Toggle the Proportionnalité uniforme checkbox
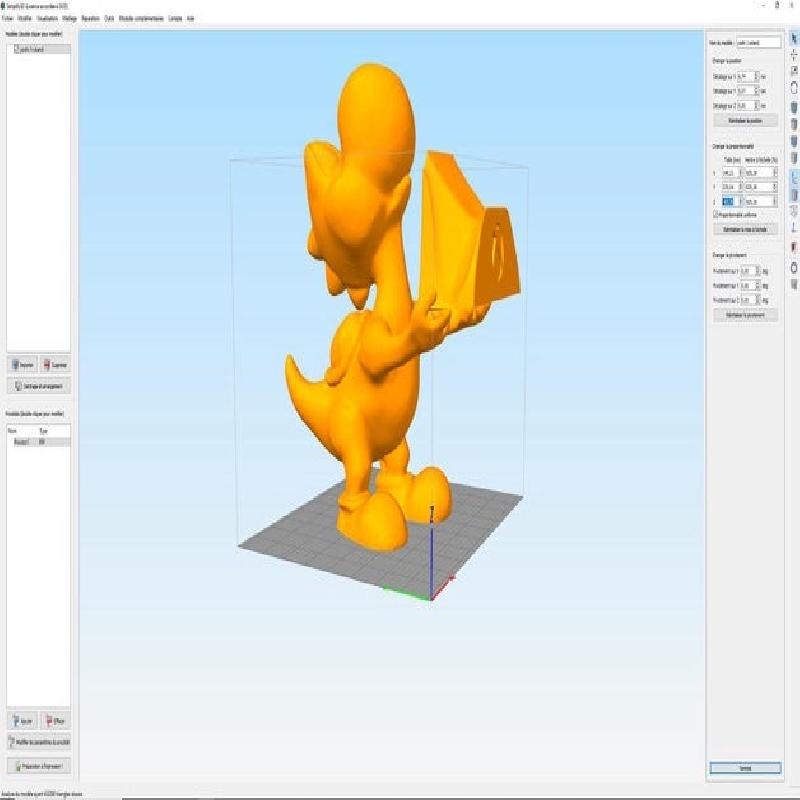Viewport: 800px width, 800px height. coord(716,215)
